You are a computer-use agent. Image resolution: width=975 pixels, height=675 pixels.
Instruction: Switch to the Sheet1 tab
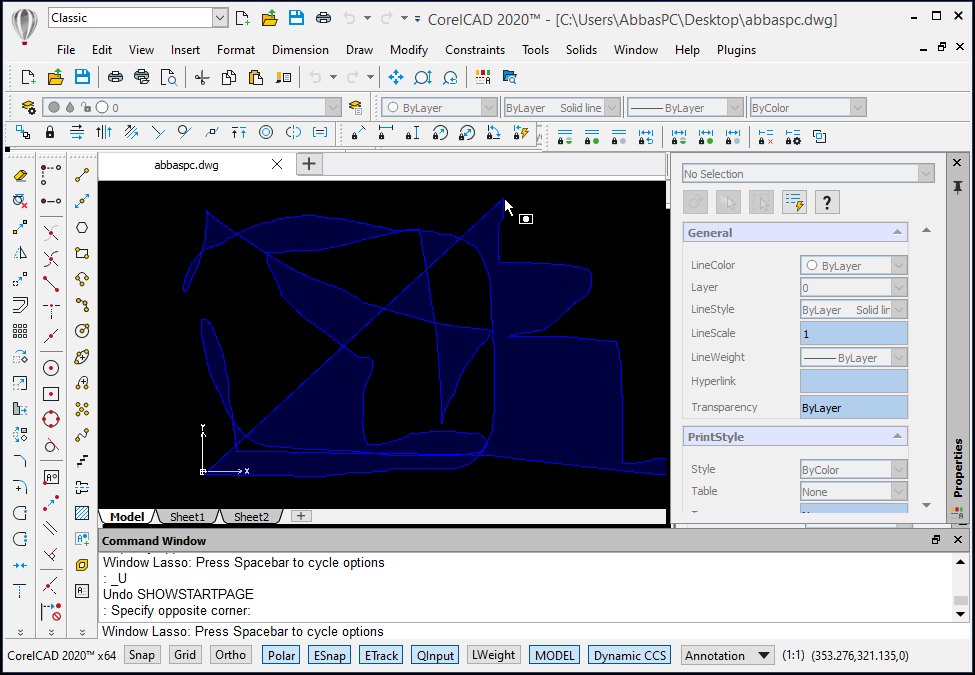[x=187, y=517]
